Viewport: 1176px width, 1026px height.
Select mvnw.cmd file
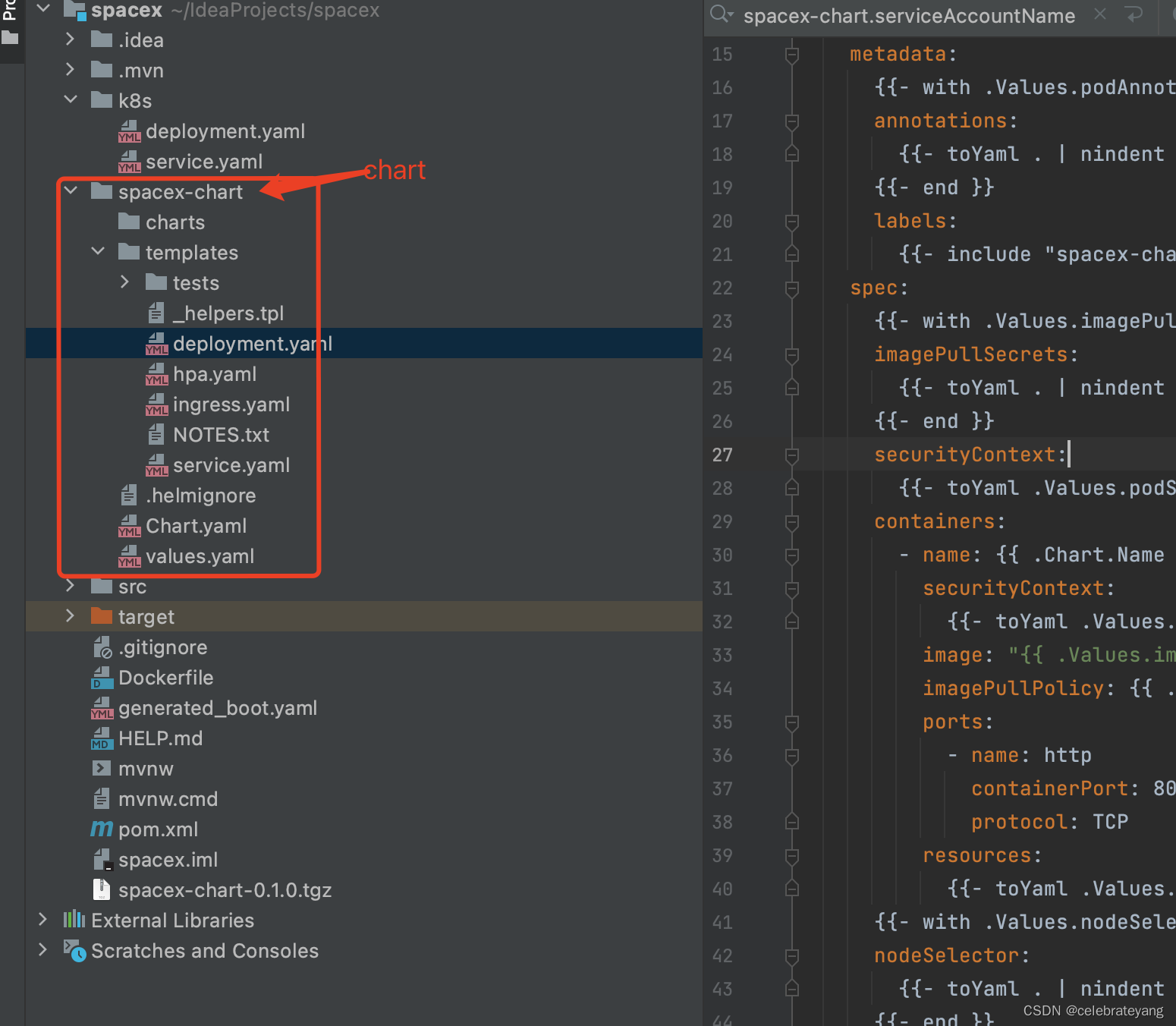pos(364,798)
